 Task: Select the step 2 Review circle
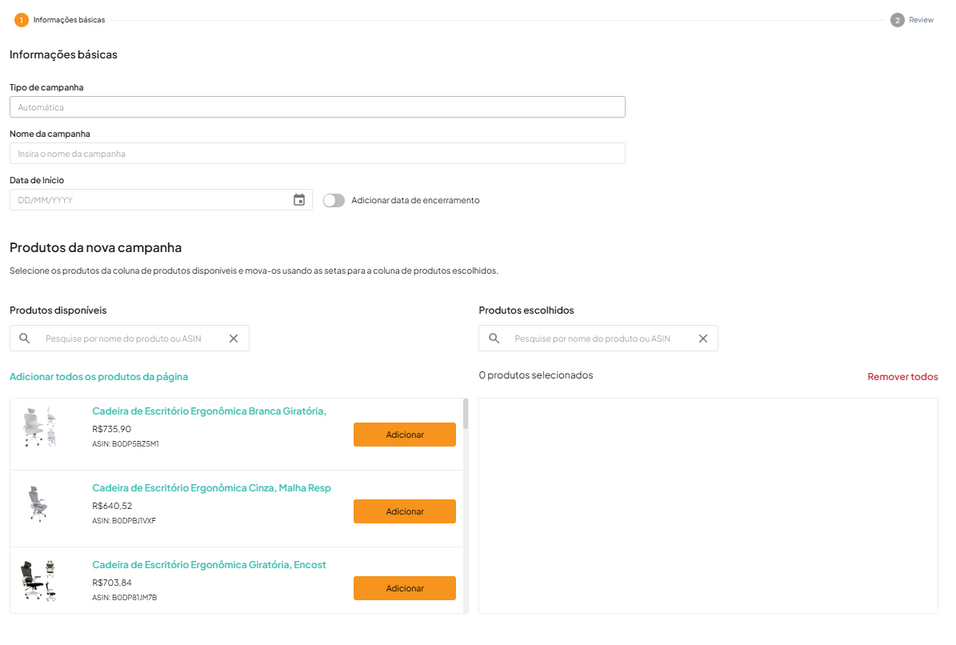(897, 18)
